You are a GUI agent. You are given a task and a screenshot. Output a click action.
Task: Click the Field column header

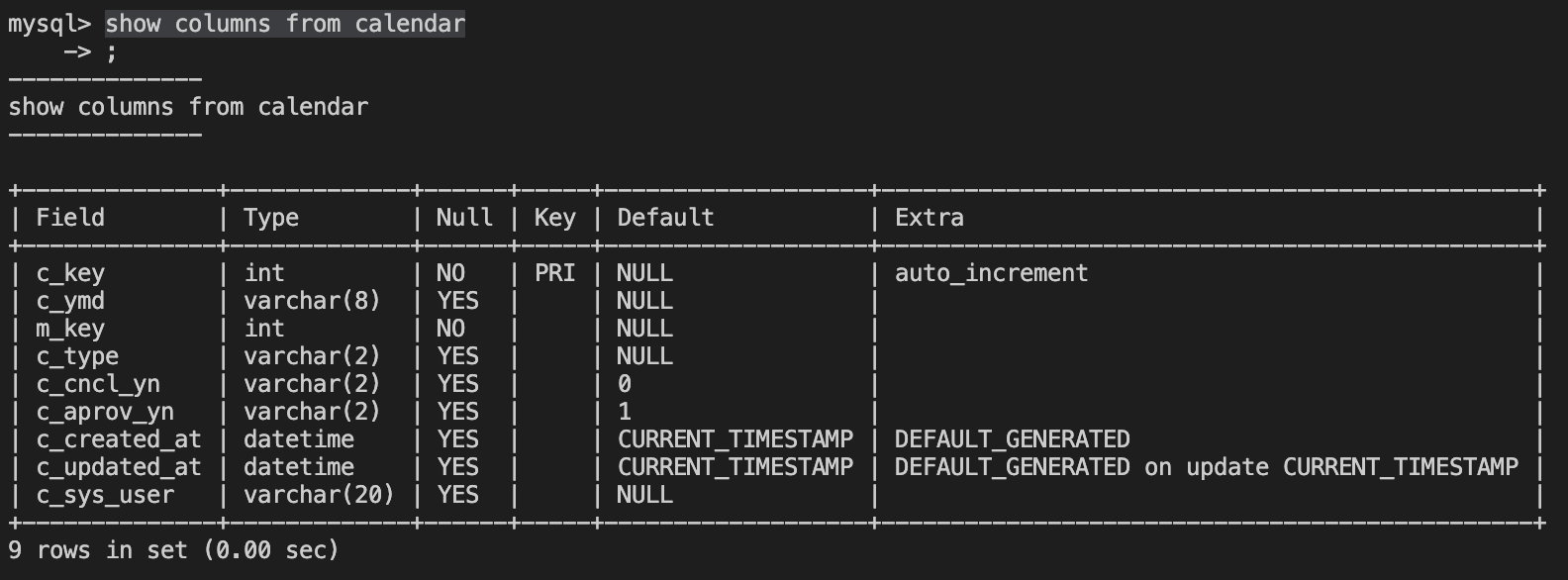[x=70, y=218]
